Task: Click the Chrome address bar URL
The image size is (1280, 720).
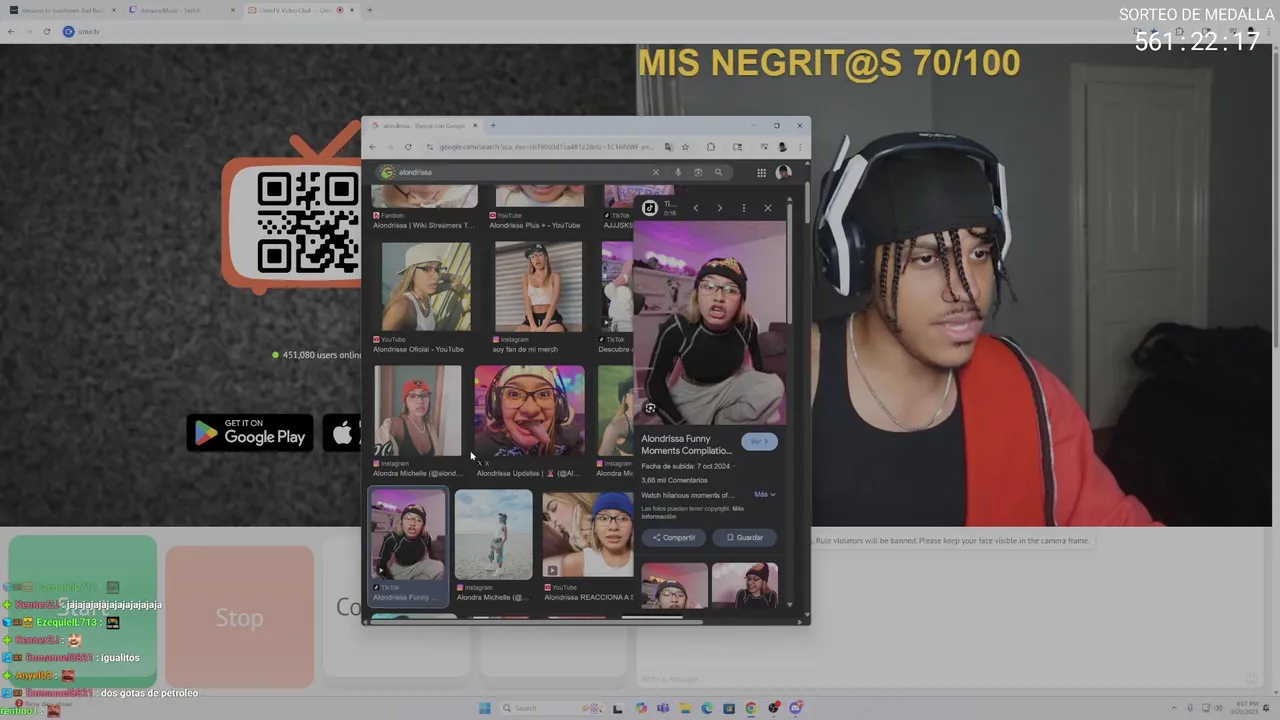Action: tap(545, 147)
